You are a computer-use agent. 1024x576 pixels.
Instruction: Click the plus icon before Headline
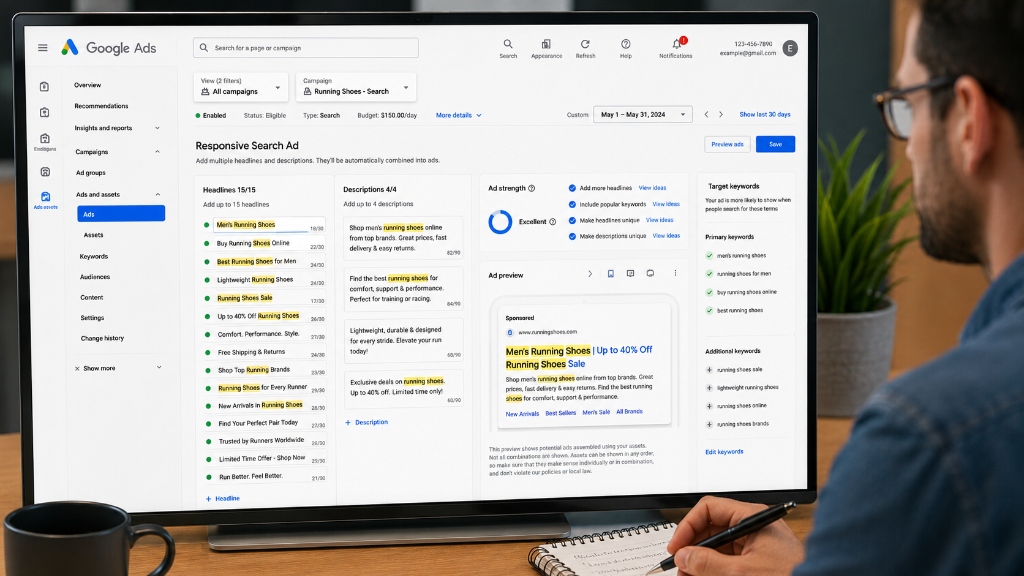(208, 499)
